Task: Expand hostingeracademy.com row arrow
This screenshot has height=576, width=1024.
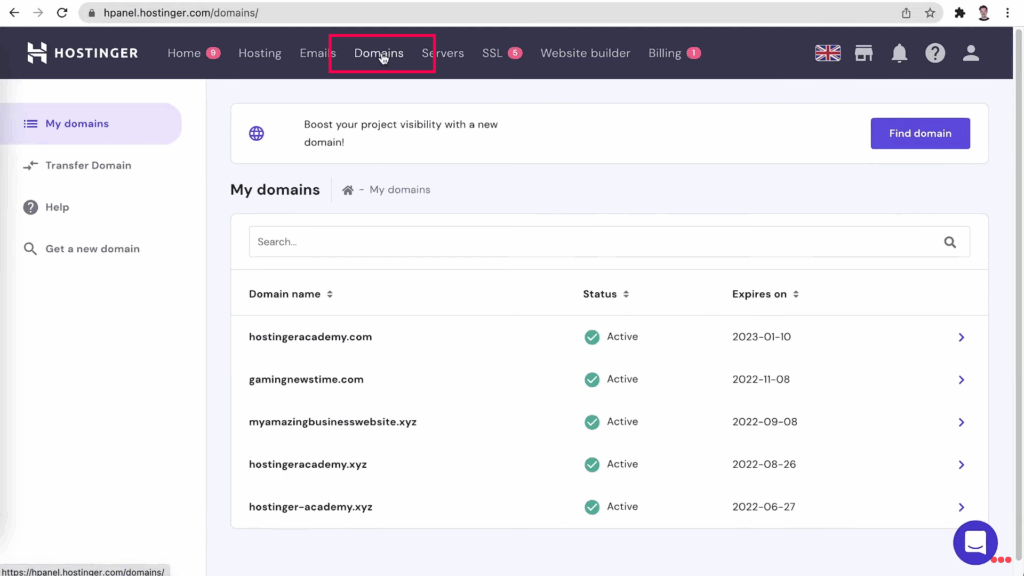Action: click(961, 338)
